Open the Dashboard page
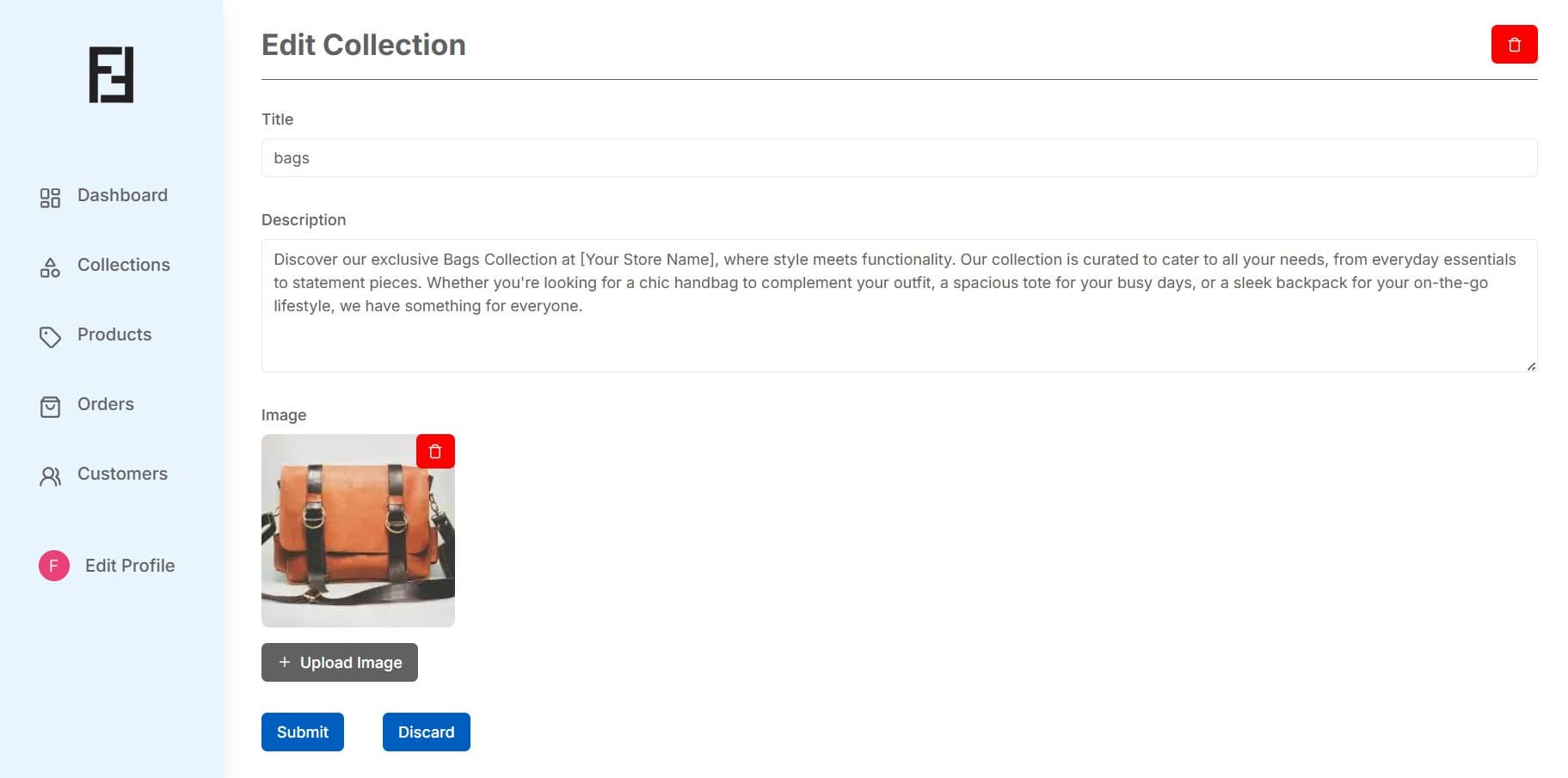Screen dimensions: 1568x778 click(x=122, y=195)
